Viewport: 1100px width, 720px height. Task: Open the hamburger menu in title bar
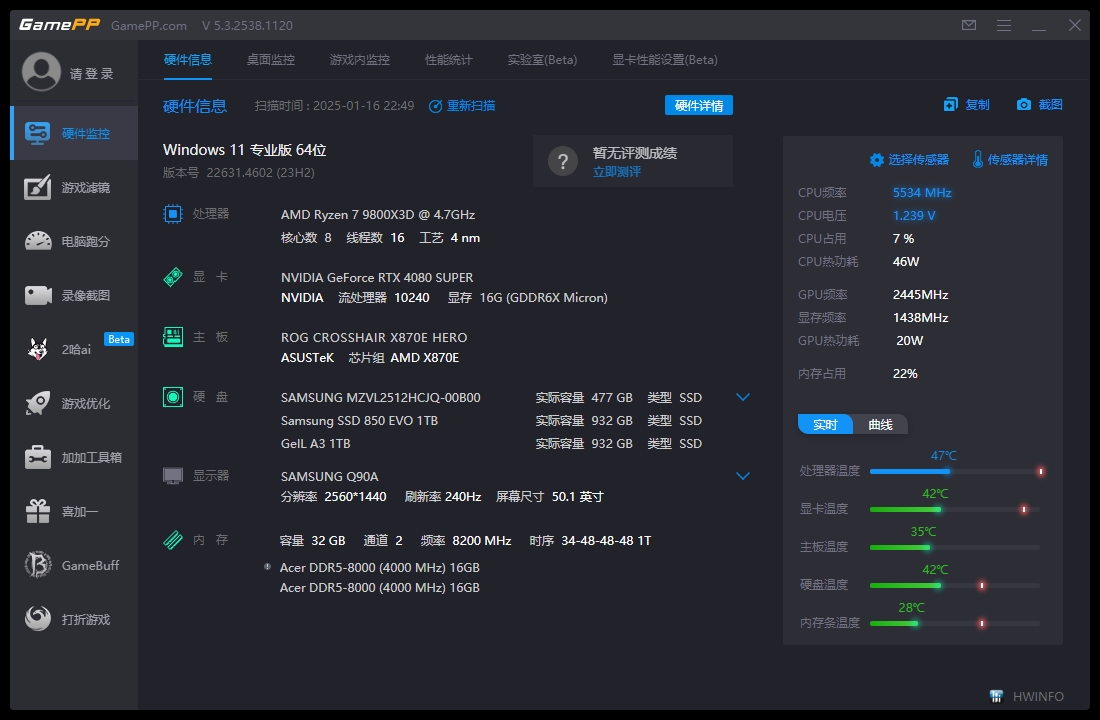point(1004,25)
